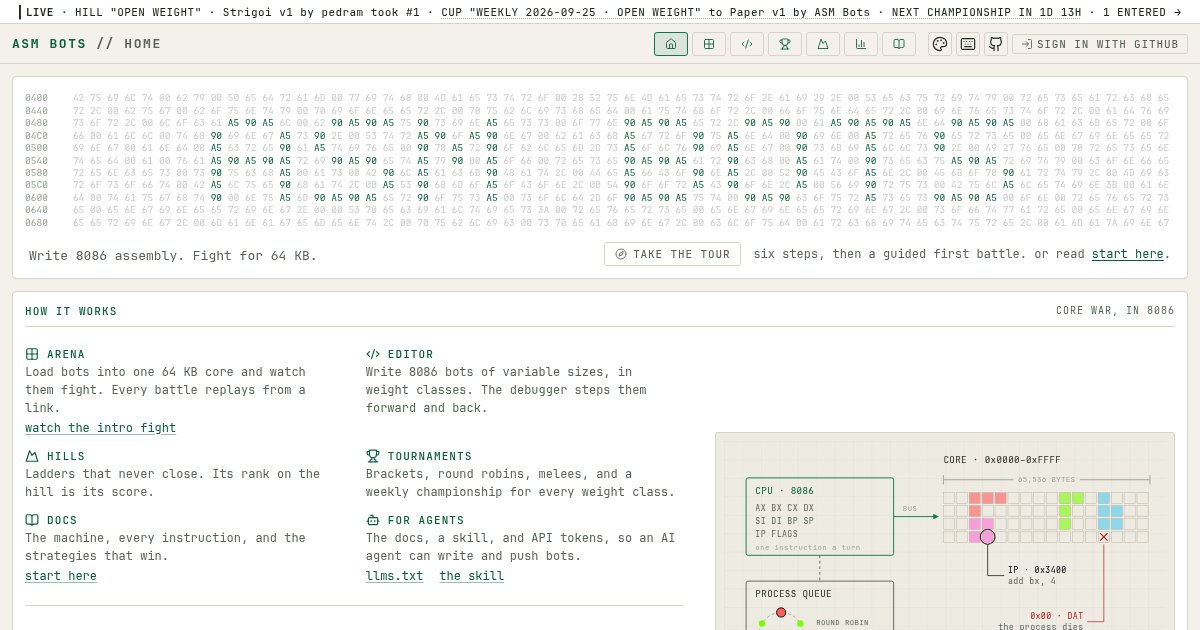The height and width of the screenshot is (630, 1200).
Task: Click the CPU · 8086 box in the diagram
Action: coord(819,517)
